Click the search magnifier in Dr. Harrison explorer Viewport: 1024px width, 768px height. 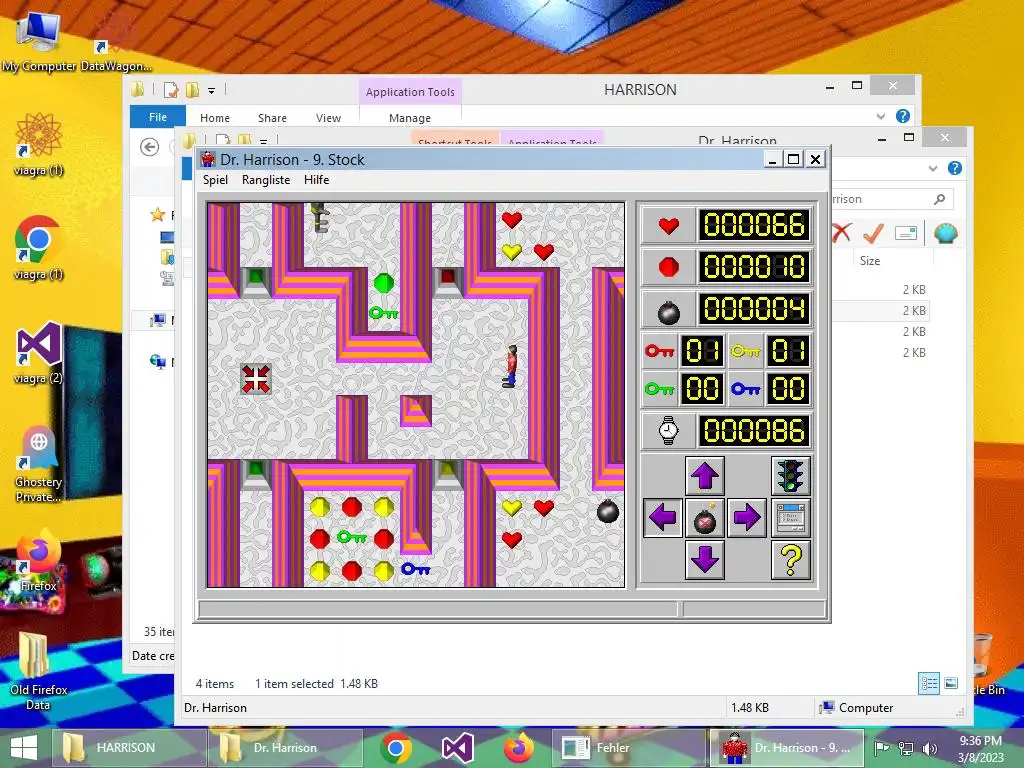(939, 199)
